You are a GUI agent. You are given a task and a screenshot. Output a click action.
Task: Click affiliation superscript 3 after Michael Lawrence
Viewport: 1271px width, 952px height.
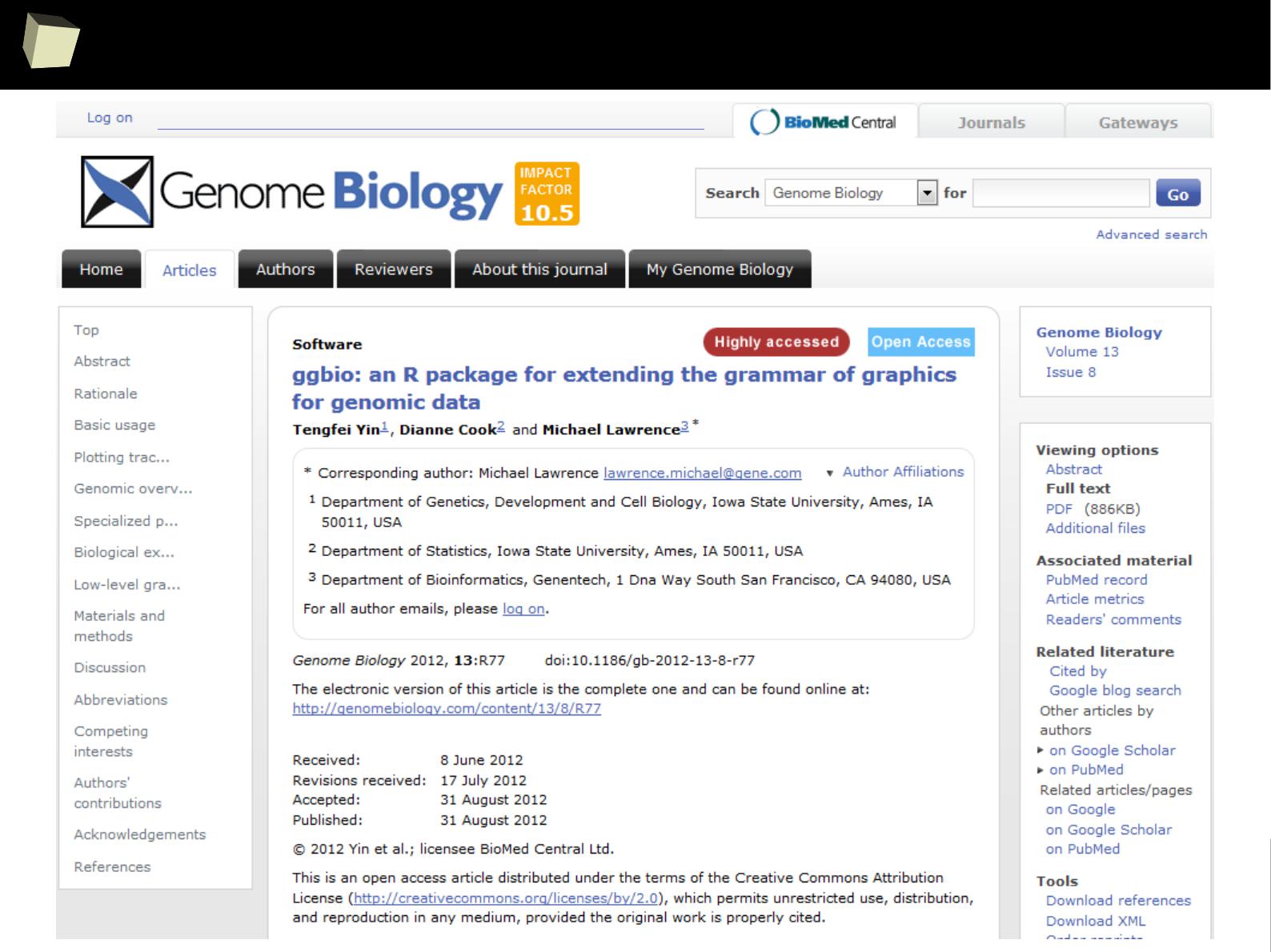coord(684,426)
